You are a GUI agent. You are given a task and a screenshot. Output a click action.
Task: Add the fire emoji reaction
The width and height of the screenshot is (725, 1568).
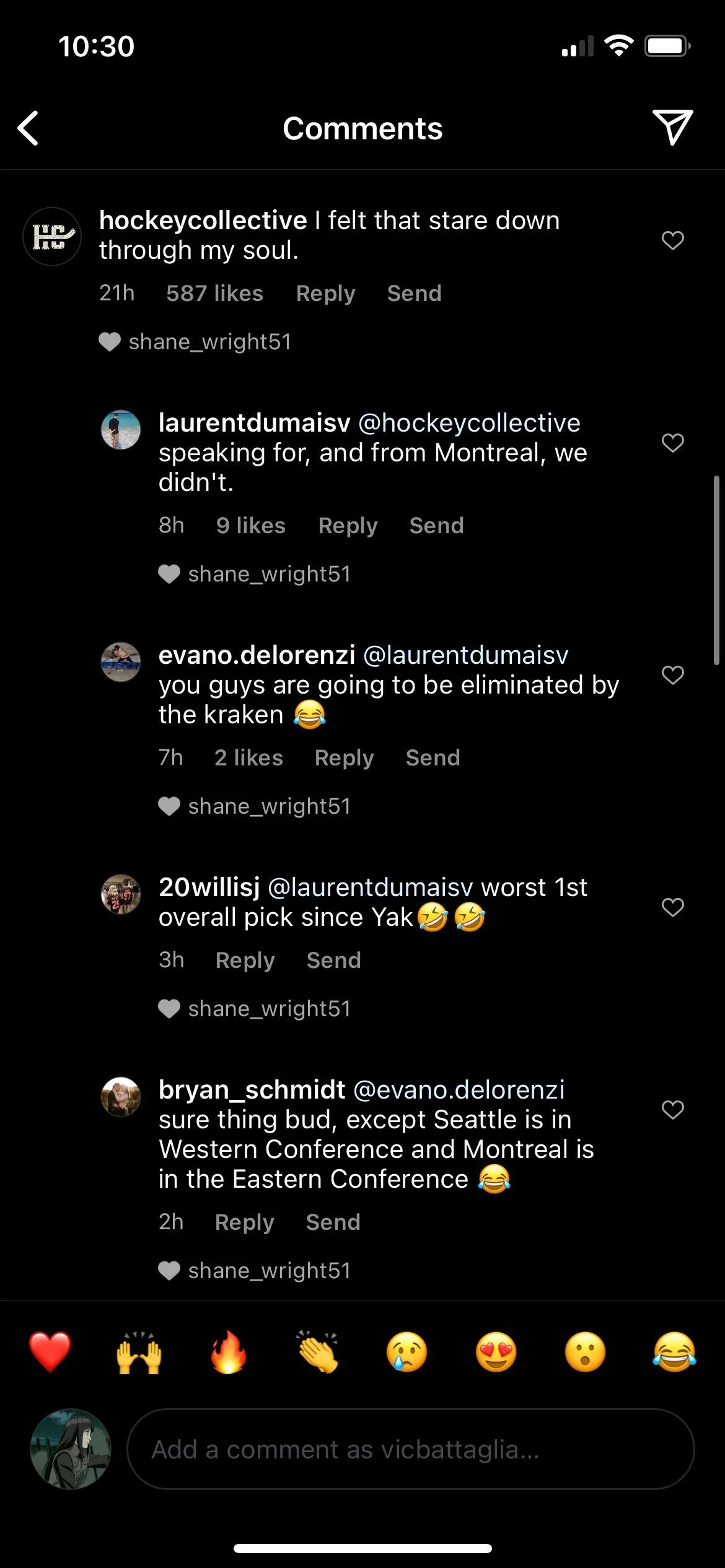(228, 1352)
